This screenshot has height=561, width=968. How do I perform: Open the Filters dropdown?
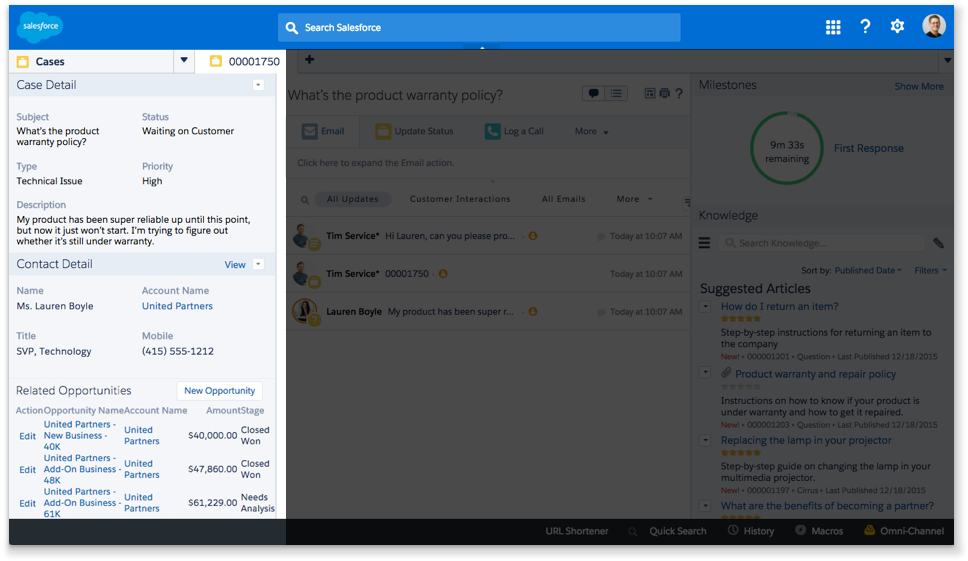[x=930, y=270]
